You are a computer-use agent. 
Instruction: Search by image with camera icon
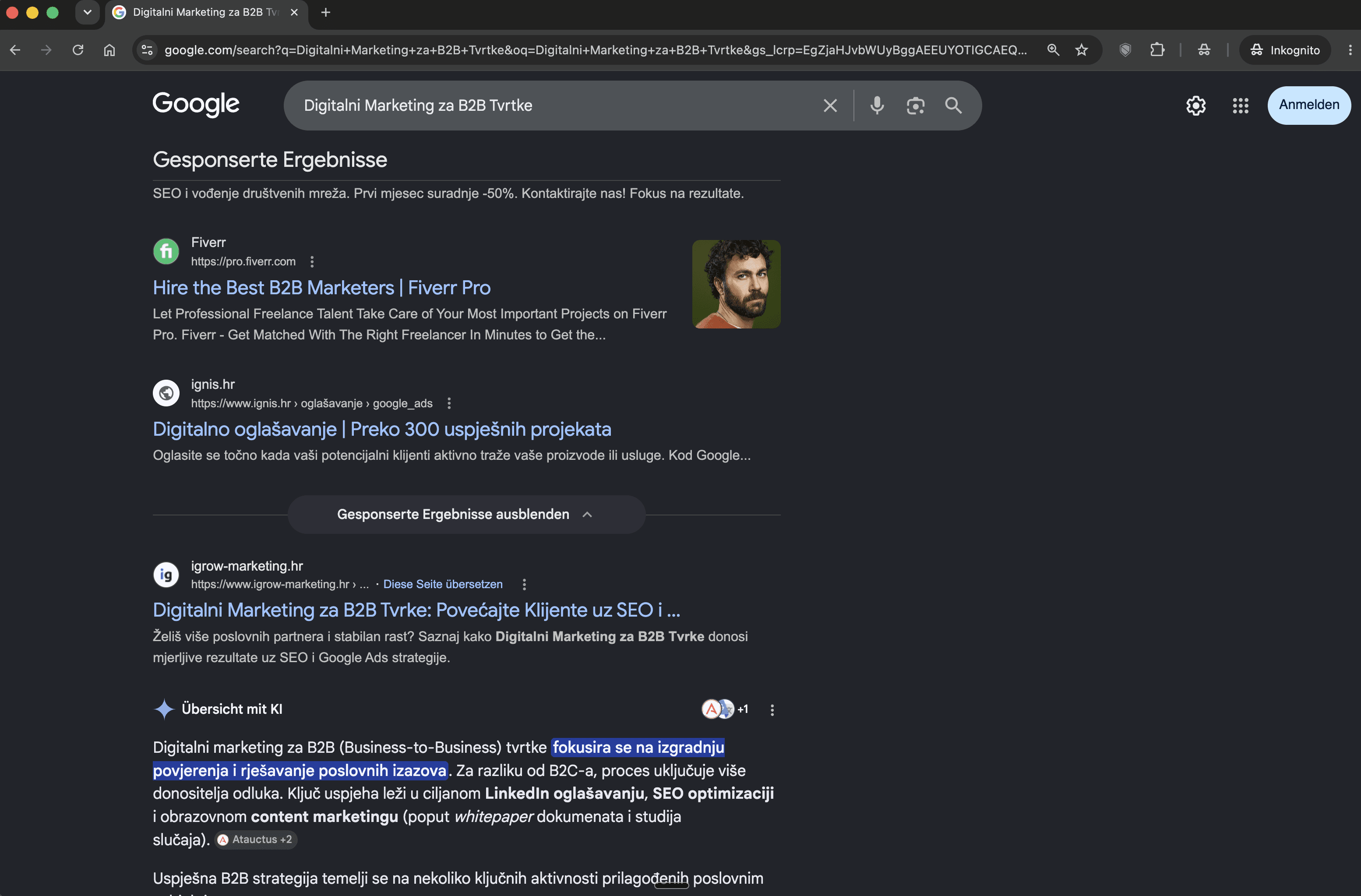[916, 105]
